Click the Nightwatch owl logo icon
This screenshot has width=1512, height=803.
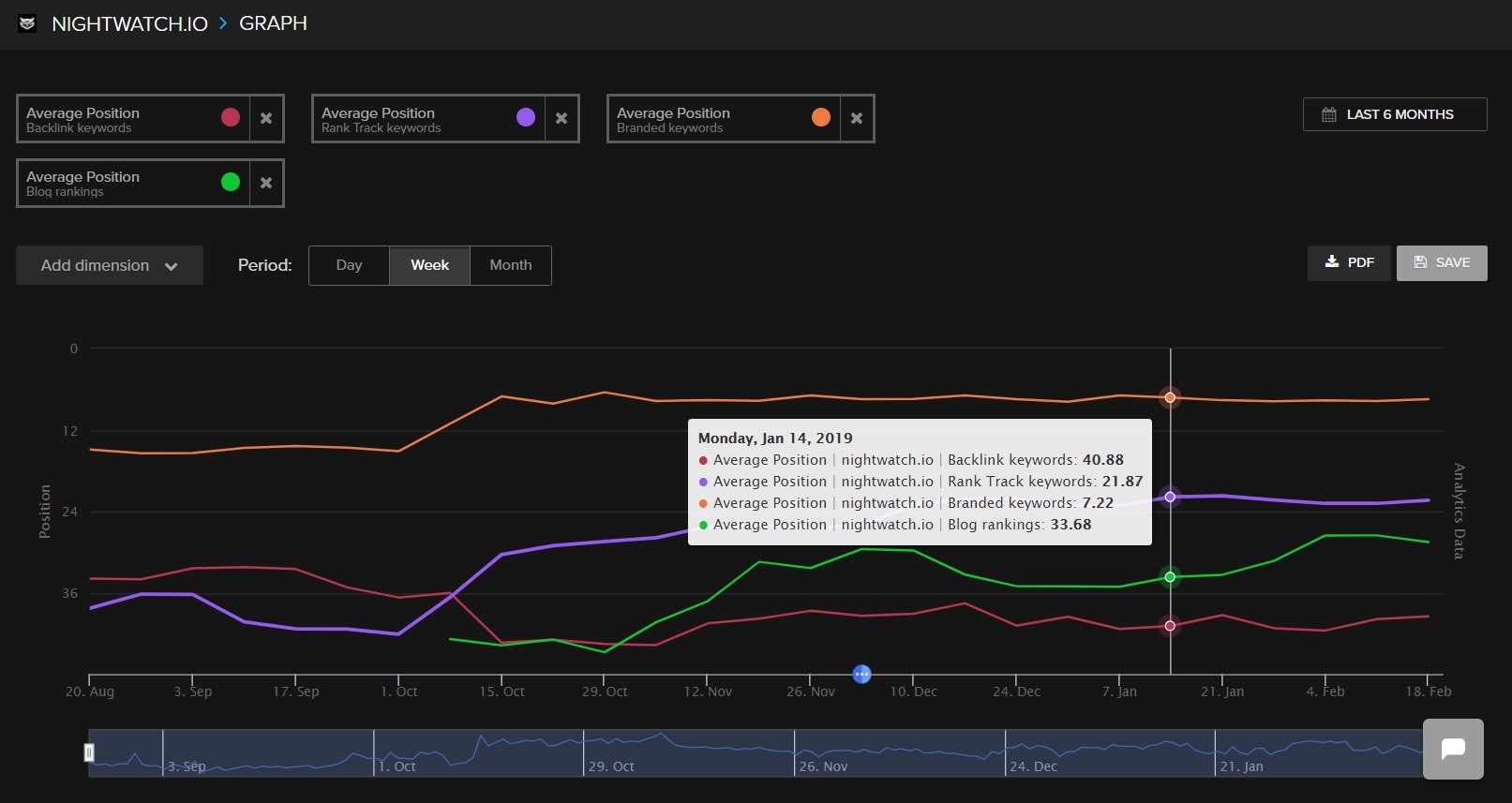(x=27, y=23)
